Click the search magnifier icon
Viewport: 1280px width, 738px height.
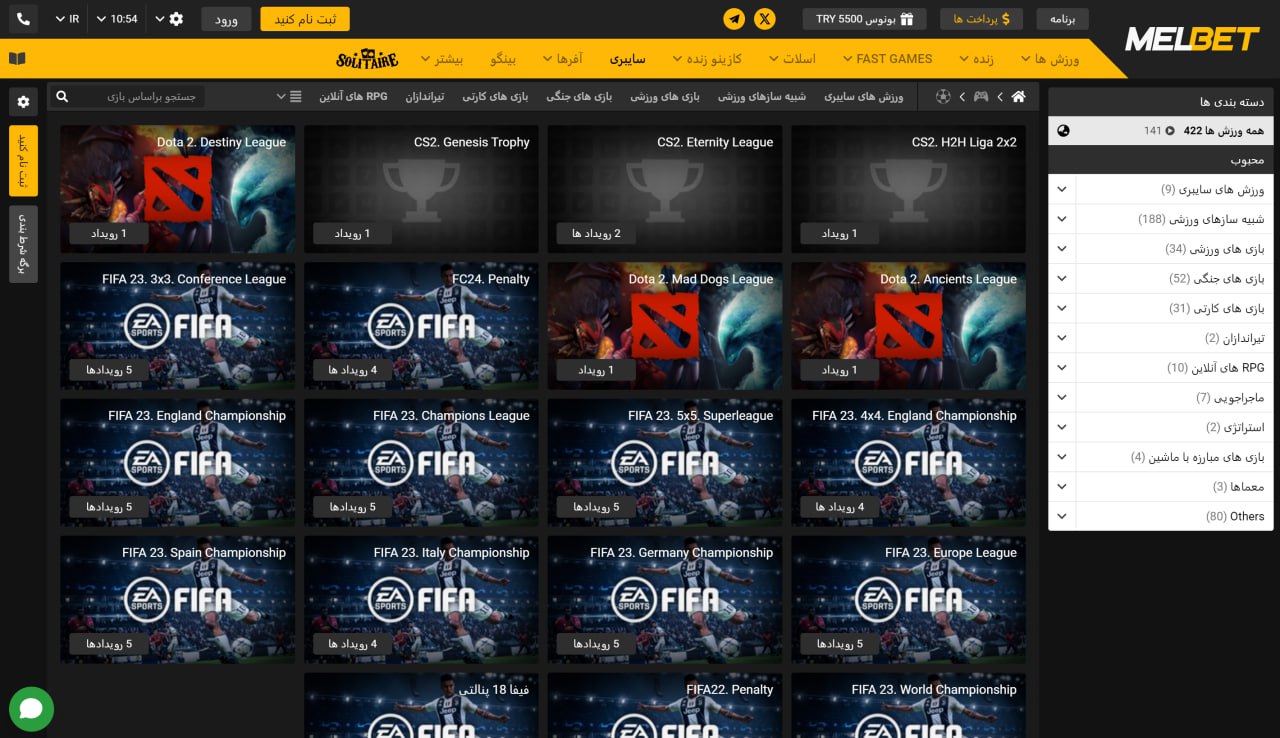tap(63, 97)
